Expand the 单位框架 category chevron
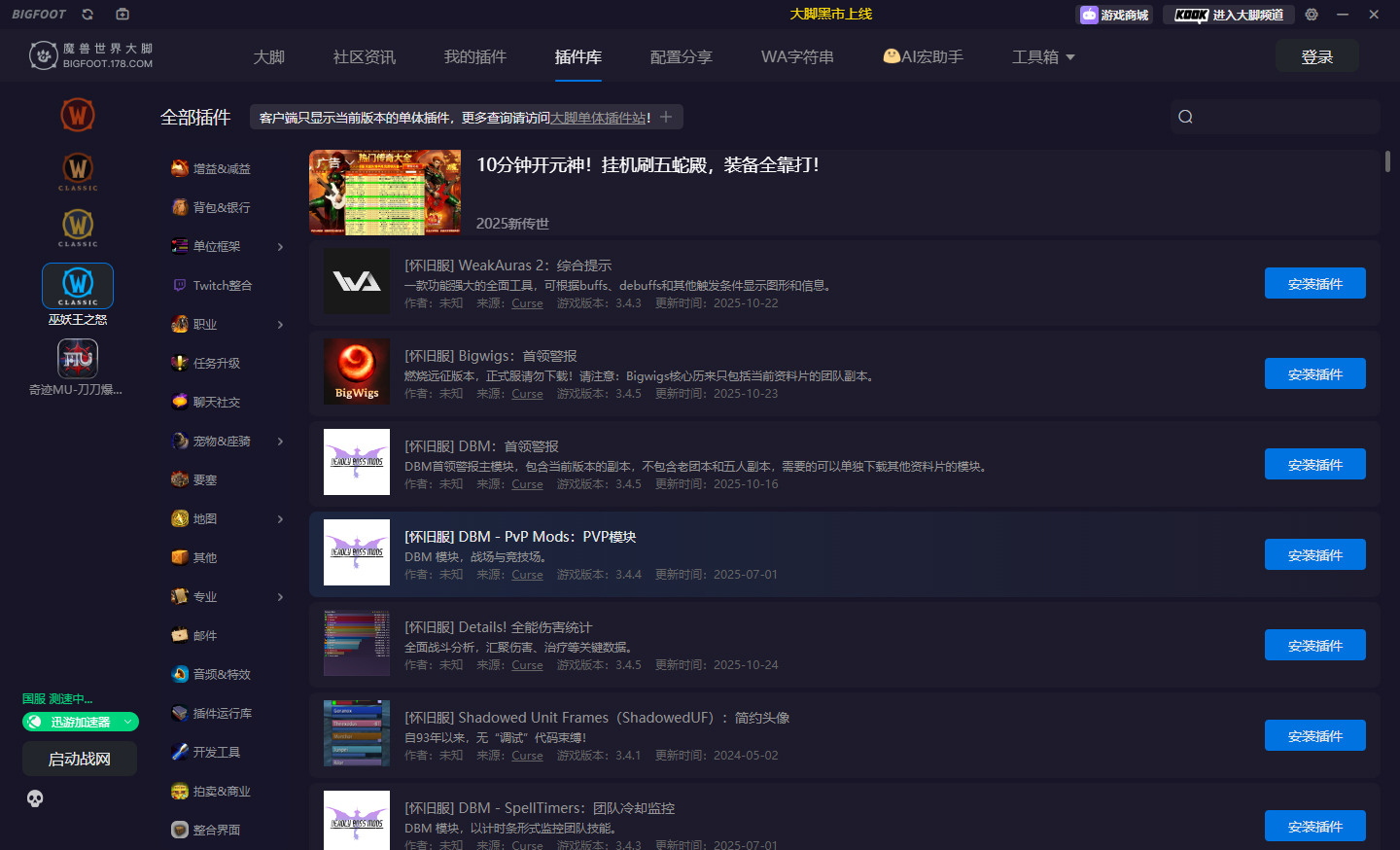The image size is (1400, 850). tap(280, 247)
